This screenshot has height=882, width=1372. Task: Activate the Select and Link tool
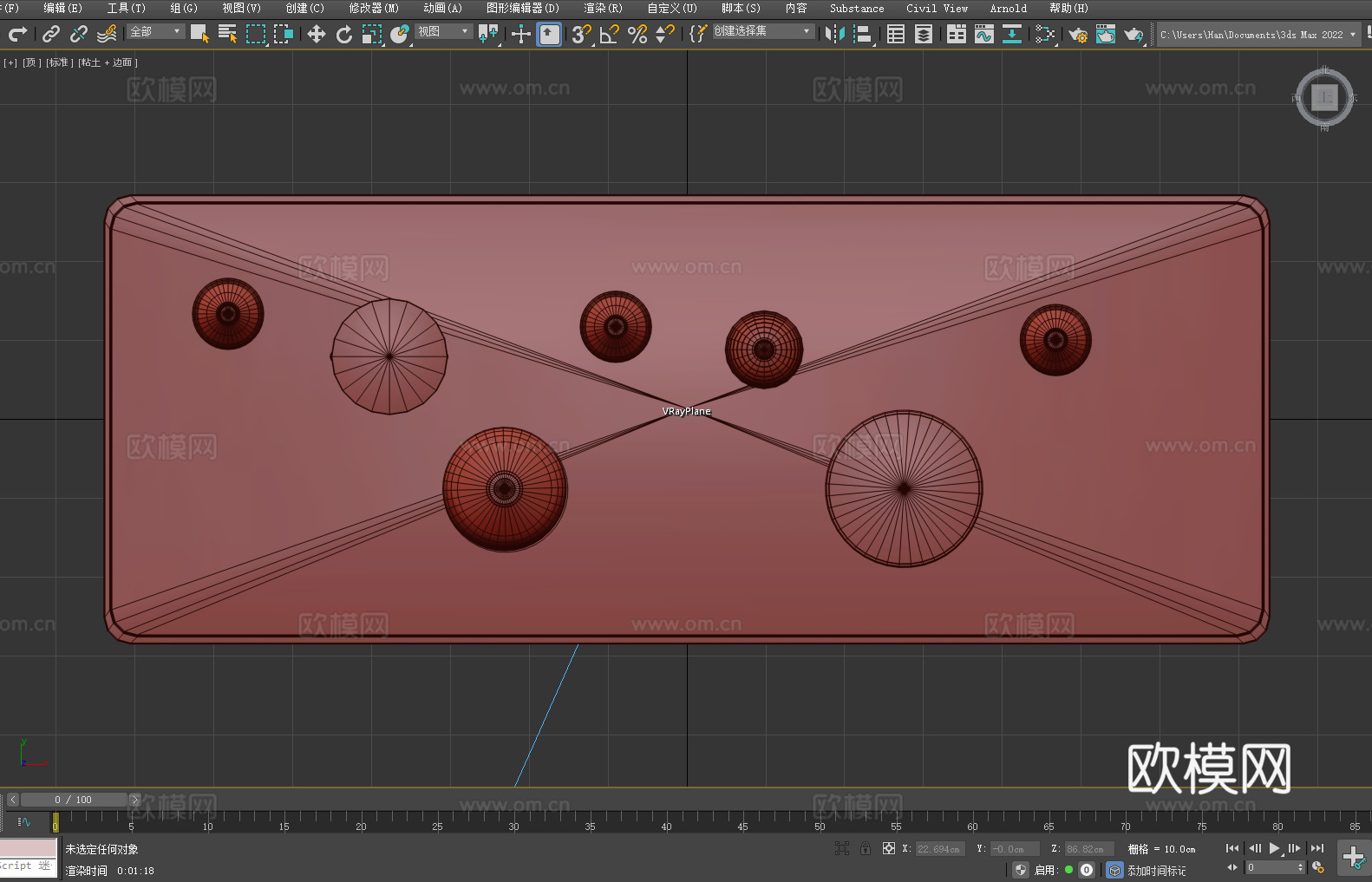51,34
